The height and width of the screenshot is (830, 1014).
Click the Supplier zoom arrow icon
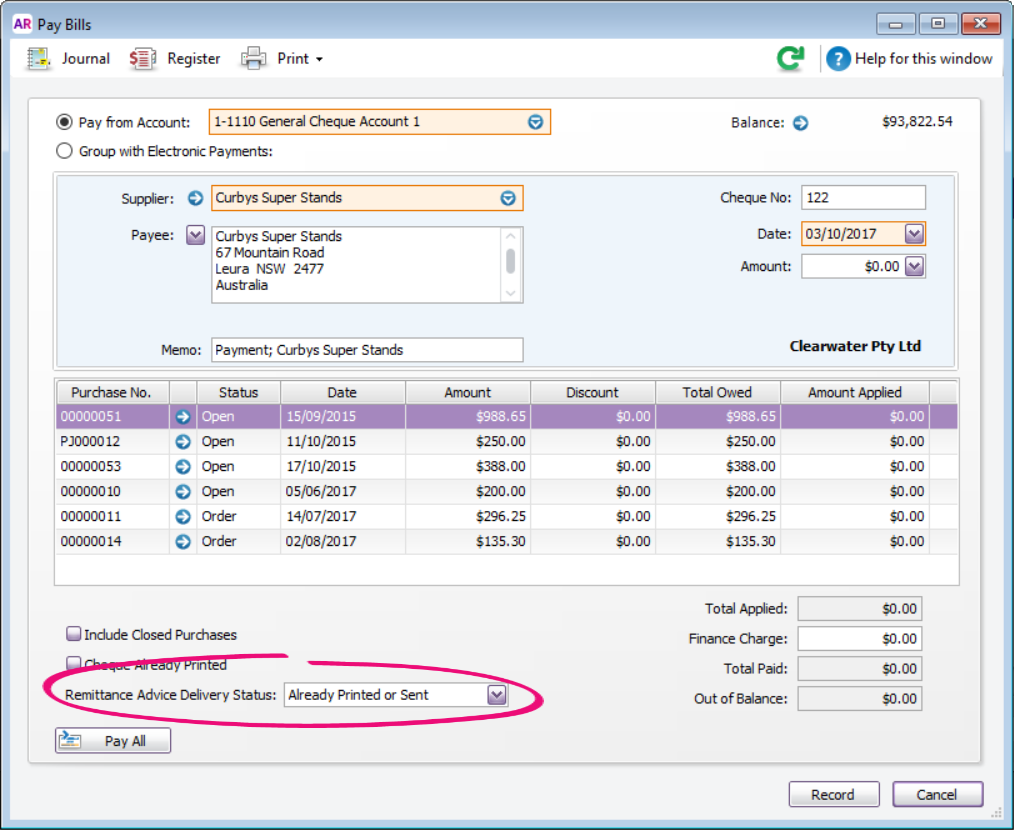click(195, 198)
